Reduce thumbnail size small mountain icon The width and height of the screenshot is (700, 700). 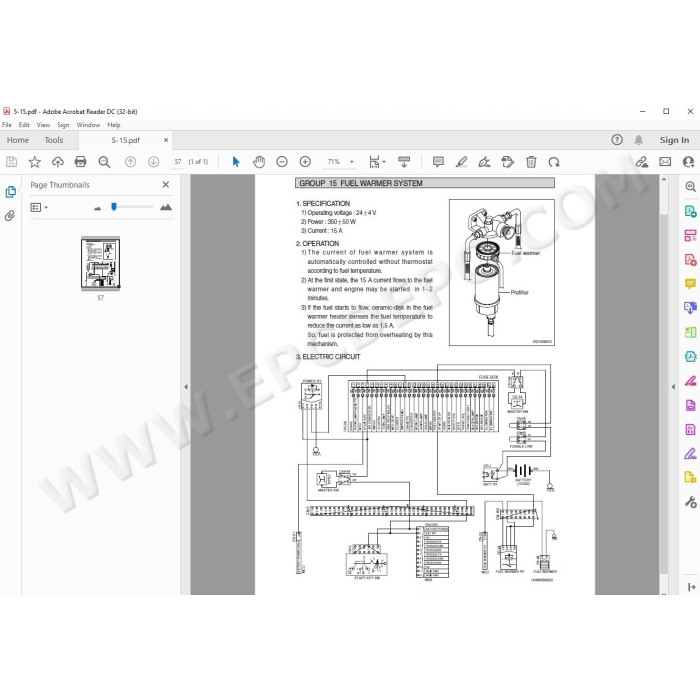[x=97, y=208]
